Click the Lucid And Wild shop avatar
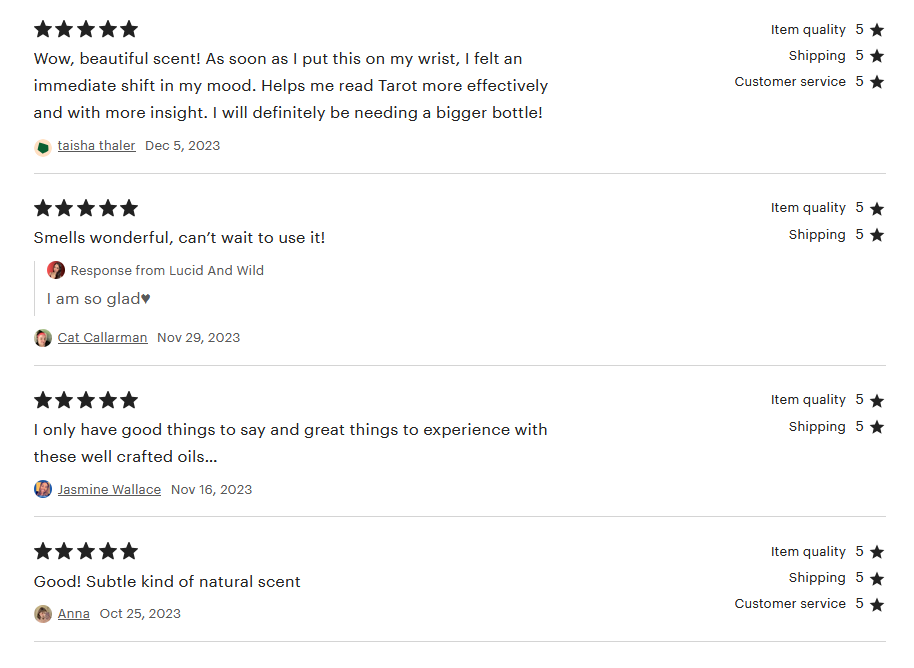 pos(56,271)
